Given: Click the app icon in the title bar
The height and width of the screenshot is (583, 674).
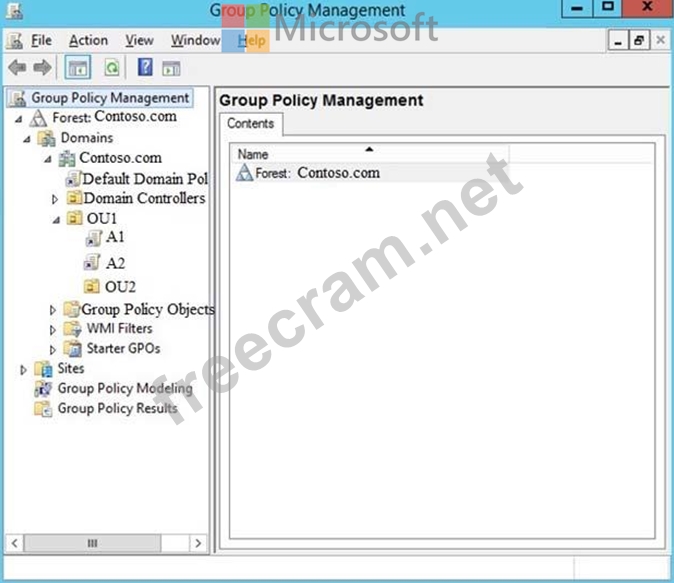Looking at the screenshot, I should coord(14,10).
